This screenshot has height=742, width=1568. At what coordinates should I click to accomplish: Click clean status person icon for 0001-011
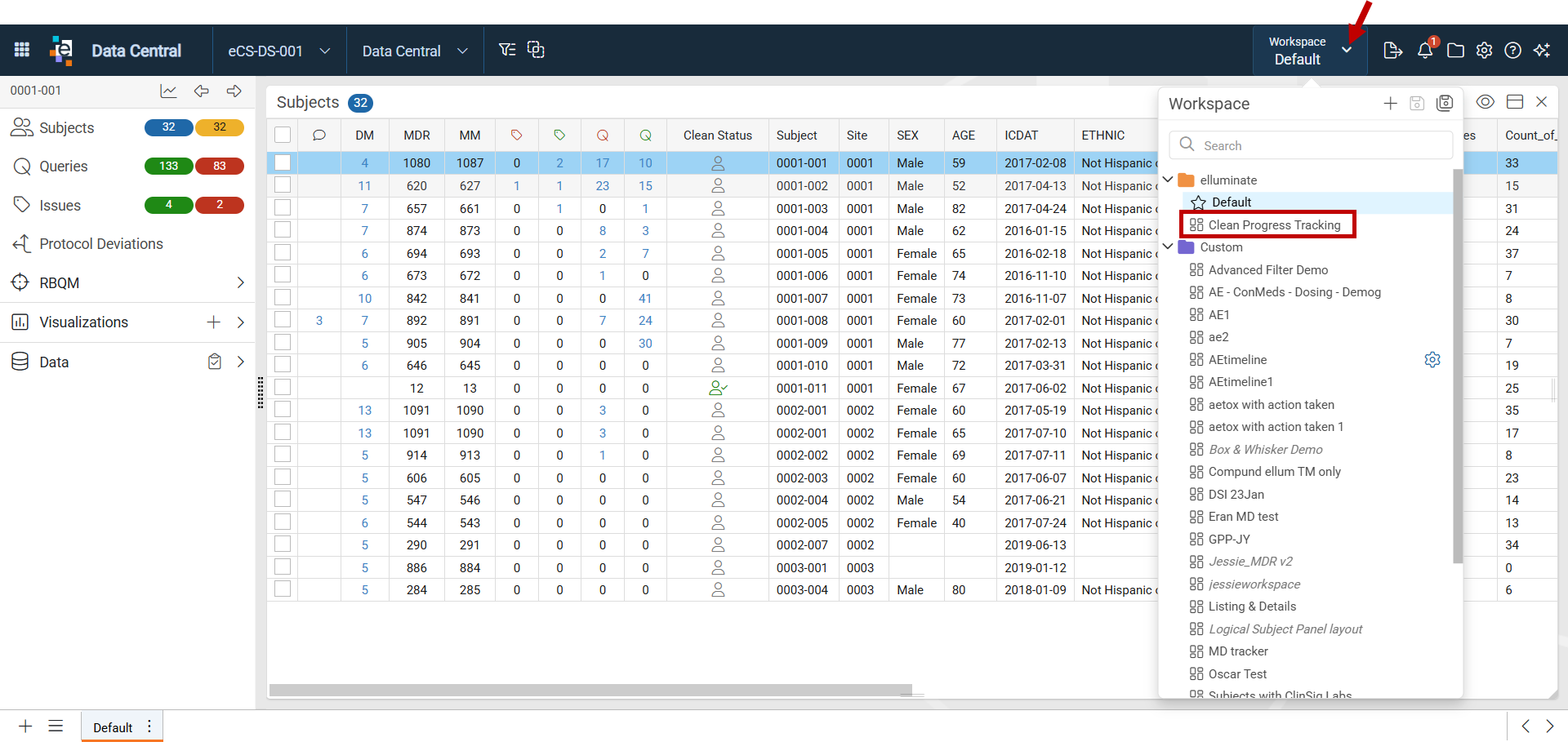coord(718,389)
